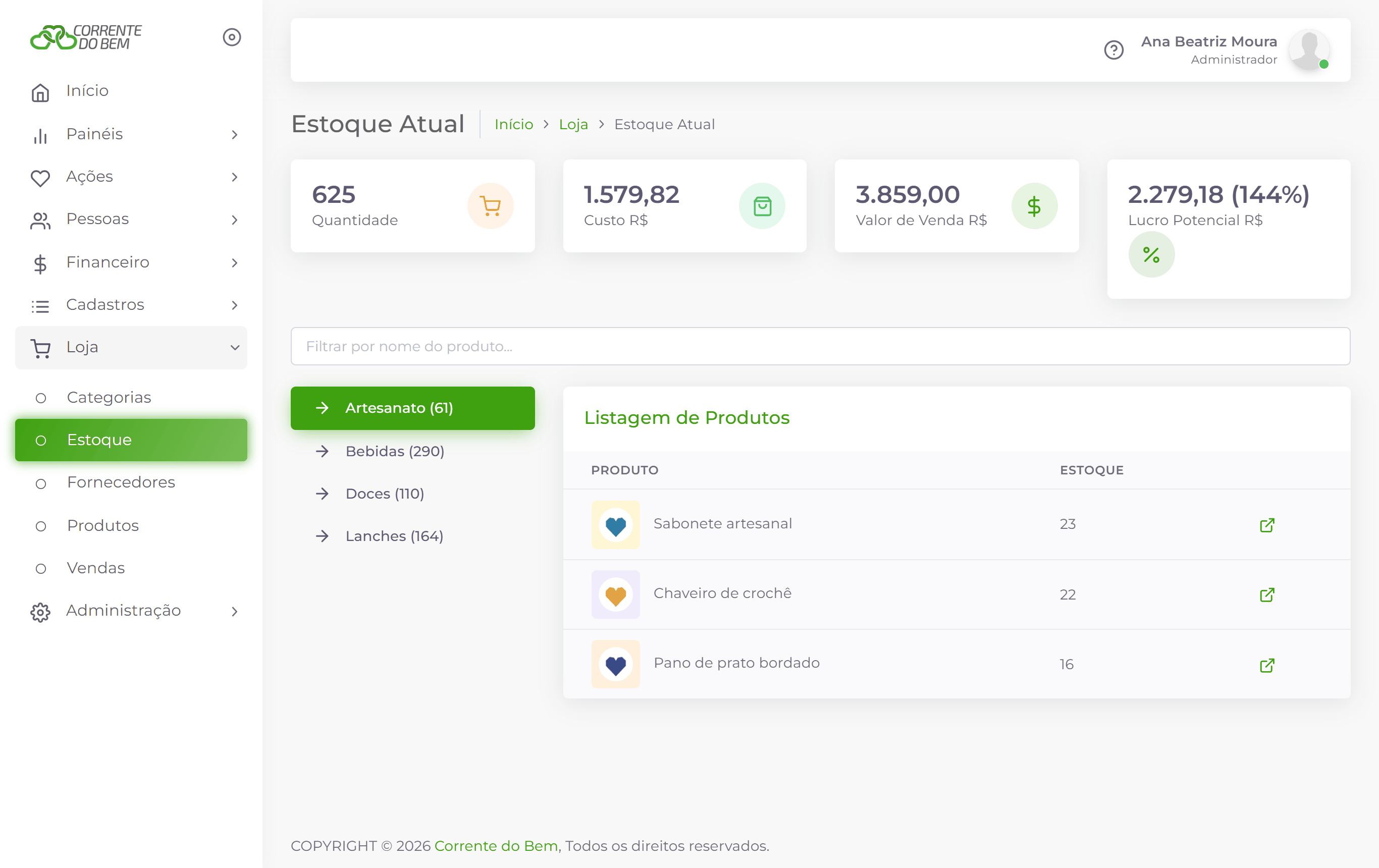Open Sabonete artesanal external link icon
This screenshot has width=1379, height=868.
[1267, 524]
